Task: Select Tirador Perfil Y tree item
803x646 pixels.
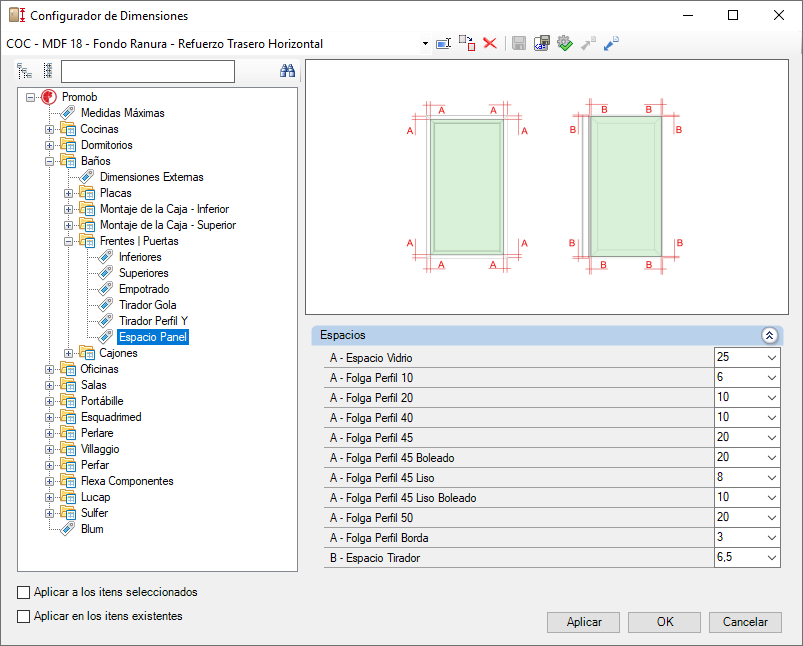Action: [x=153, y=321]
